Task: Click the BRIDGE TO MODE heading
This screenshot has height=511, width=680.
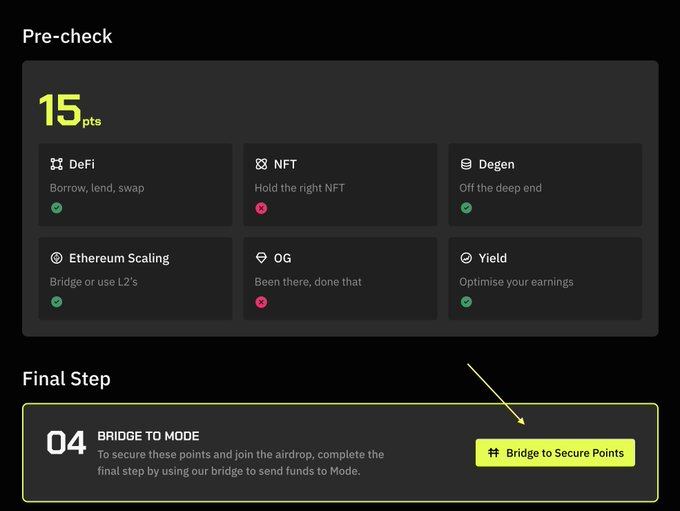Action: [148, 436]
